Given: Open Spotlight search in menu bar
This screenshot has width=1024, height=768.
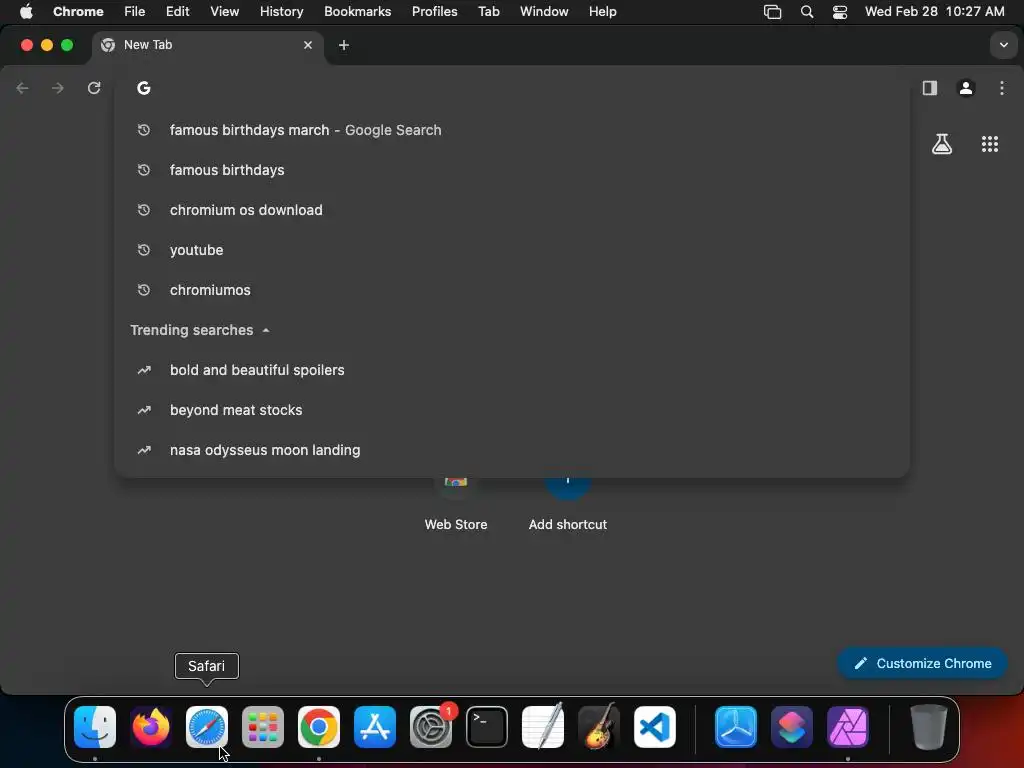Looking at the screenshot, I should (807, 12).
